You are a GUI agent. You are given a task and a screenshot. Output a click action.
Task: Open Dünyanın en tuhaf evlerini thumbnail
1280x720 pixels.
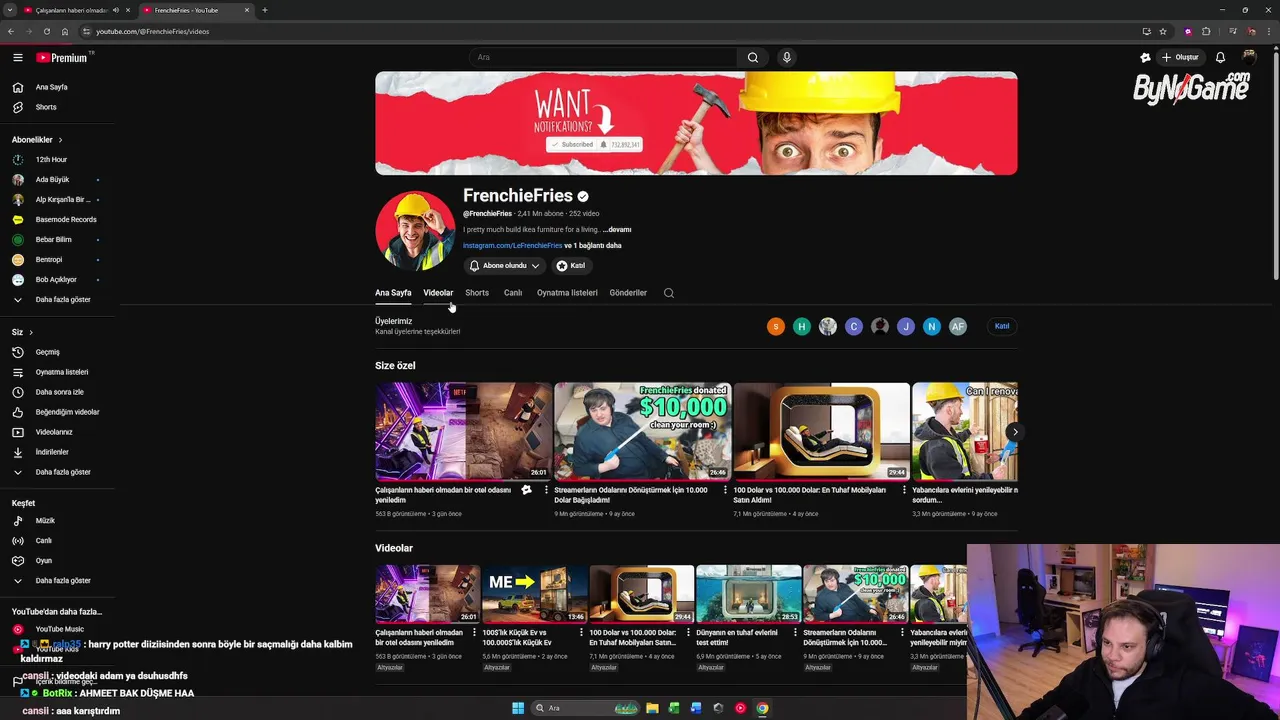click(x=748, y=594)
